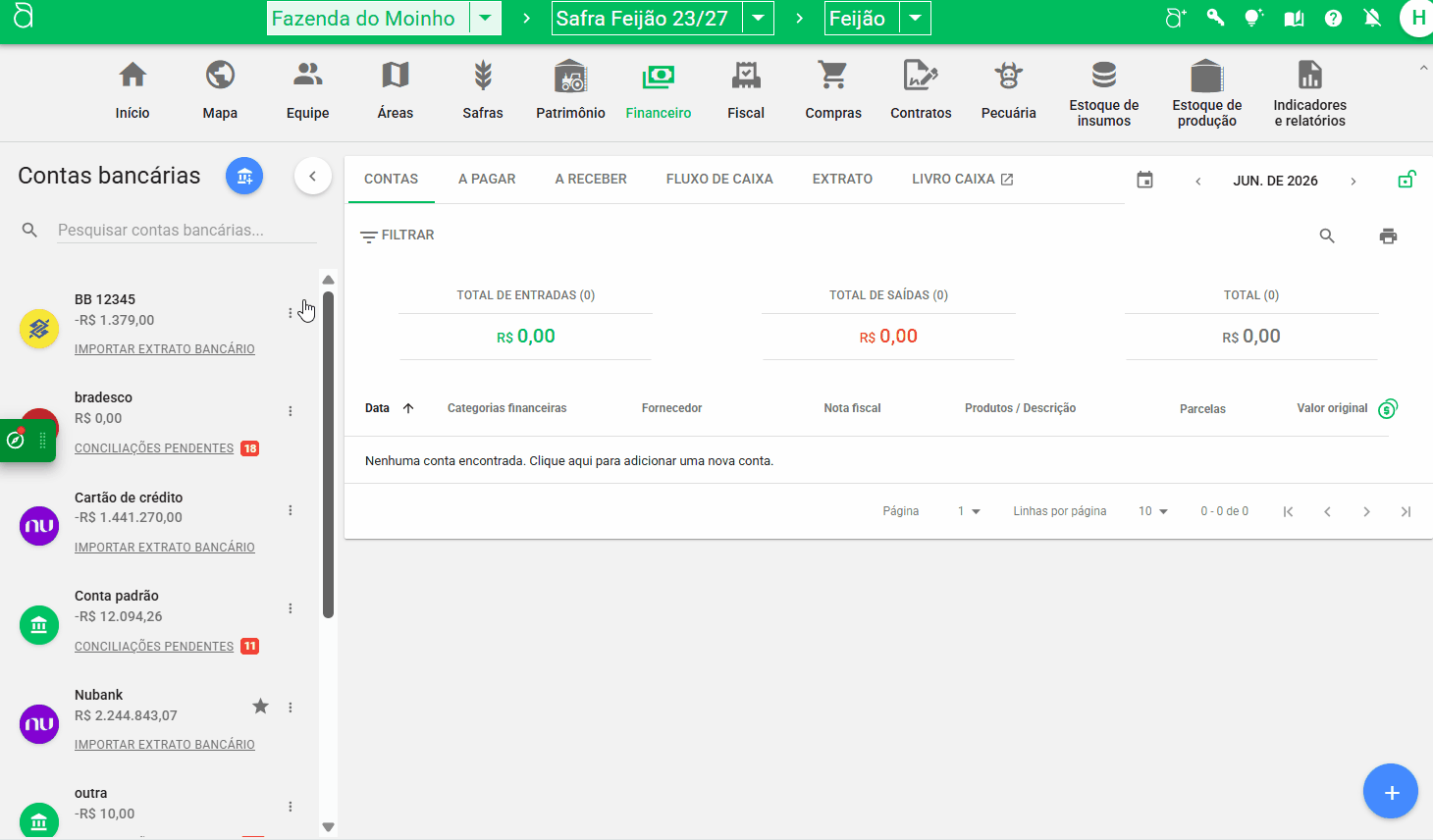The height and width of the screenshot is (840, 1433).
Task: Open options menu for Cartão de crédito
Action: click(x=291, y=510)
